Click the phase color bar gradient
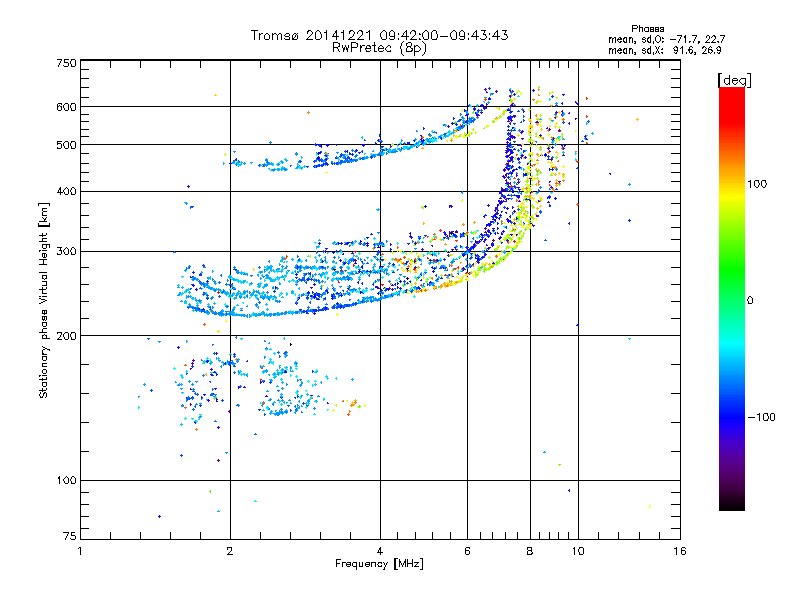This screenshot has width=800, height=600. click(x=732, y=298)
